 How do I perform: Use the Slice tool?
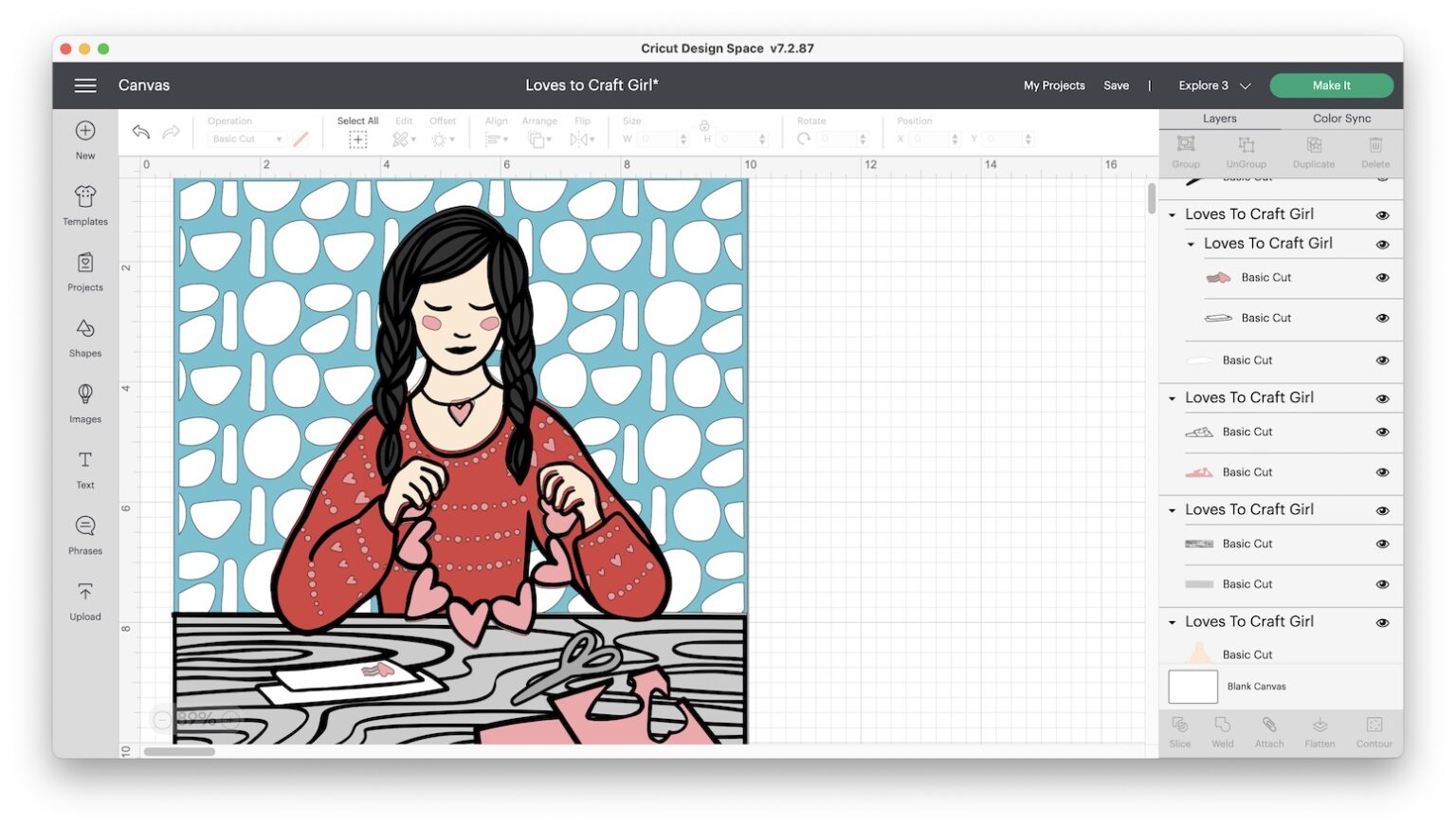coord(1179,730)
